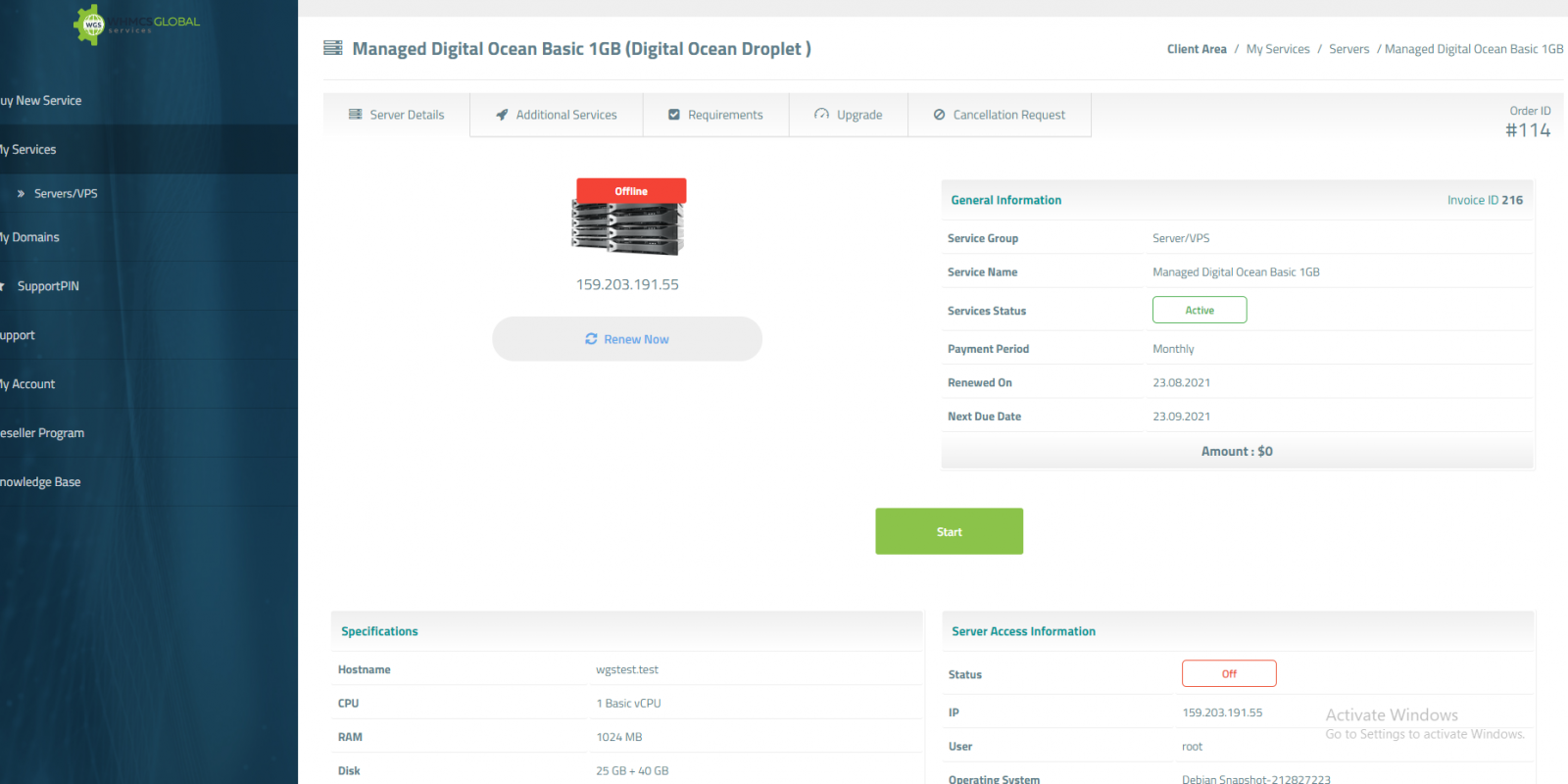
Task: Click the WHMCS Global Services logo
Action: (136, 24)
